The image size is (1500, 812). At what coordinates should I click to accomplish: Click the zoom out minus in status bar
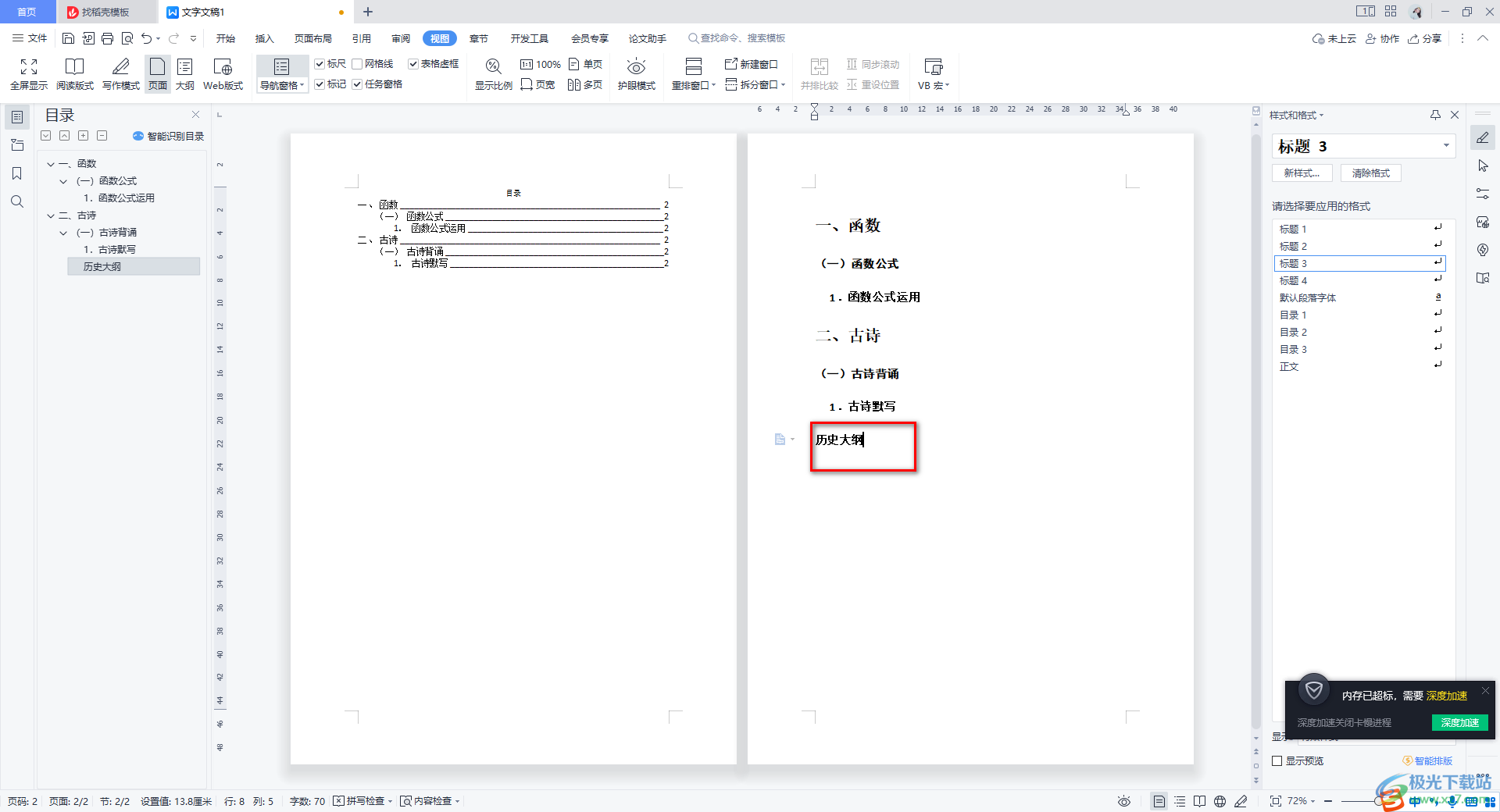point(1328,801)
